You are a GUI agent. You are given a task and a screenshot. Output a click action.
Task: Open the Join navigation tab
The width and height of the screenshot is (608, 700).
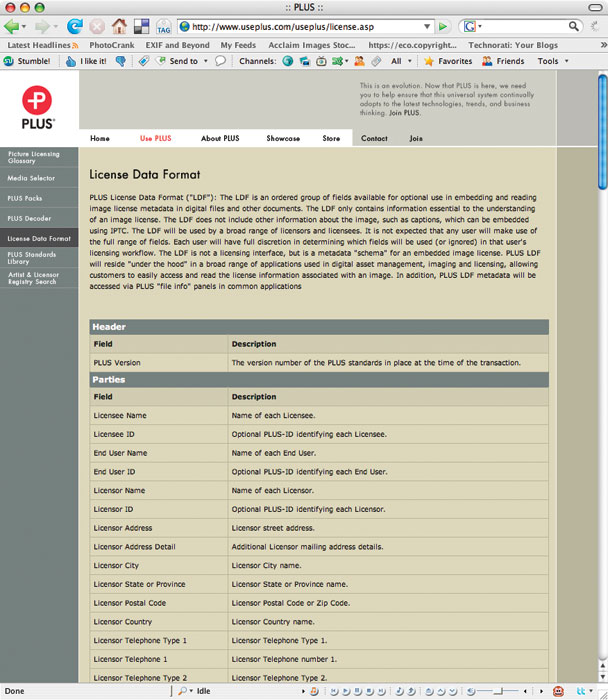(x=416, y=138)
